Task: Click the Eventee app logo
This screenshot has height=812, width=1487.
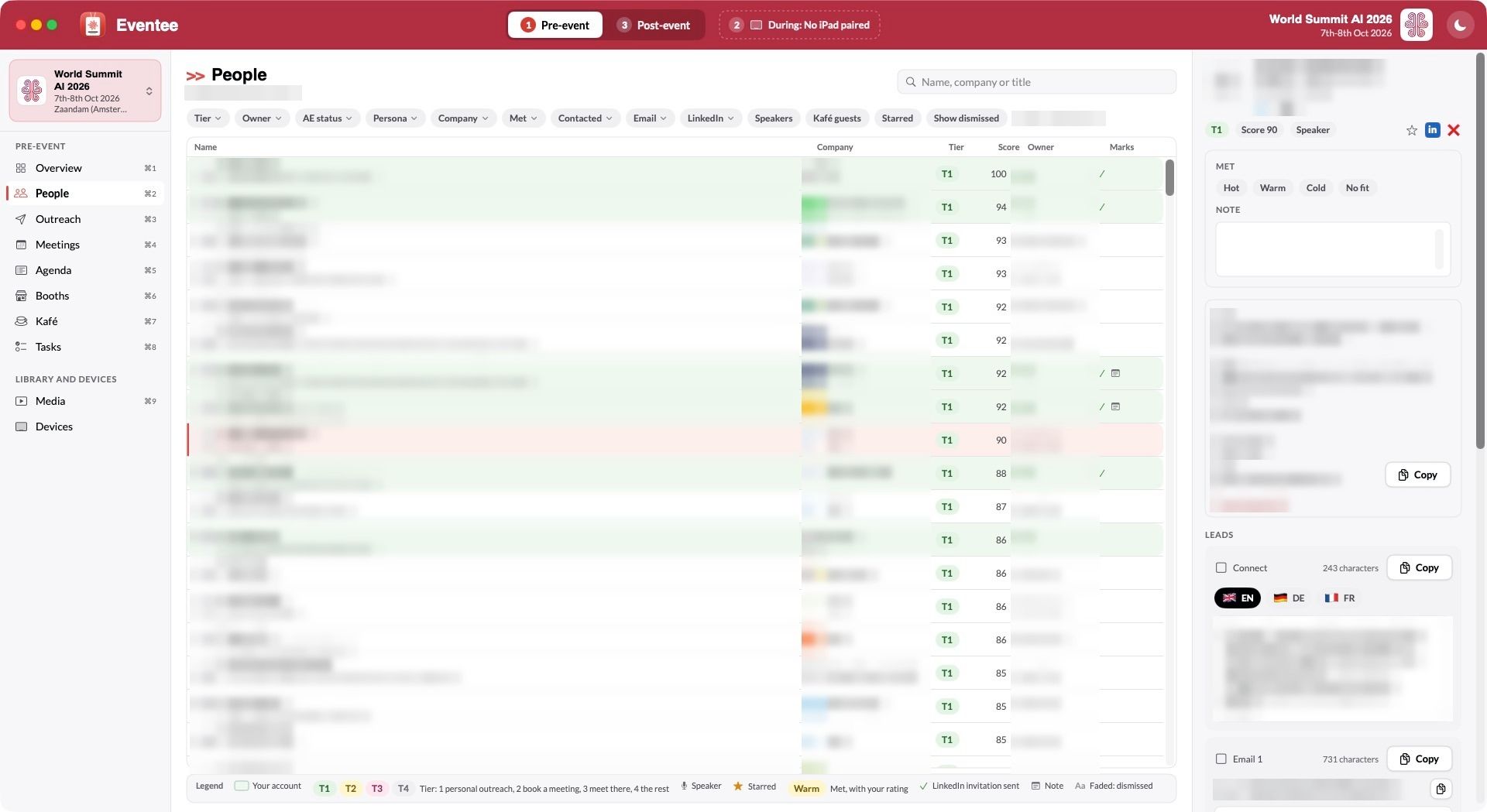Action: coord(93,25)
